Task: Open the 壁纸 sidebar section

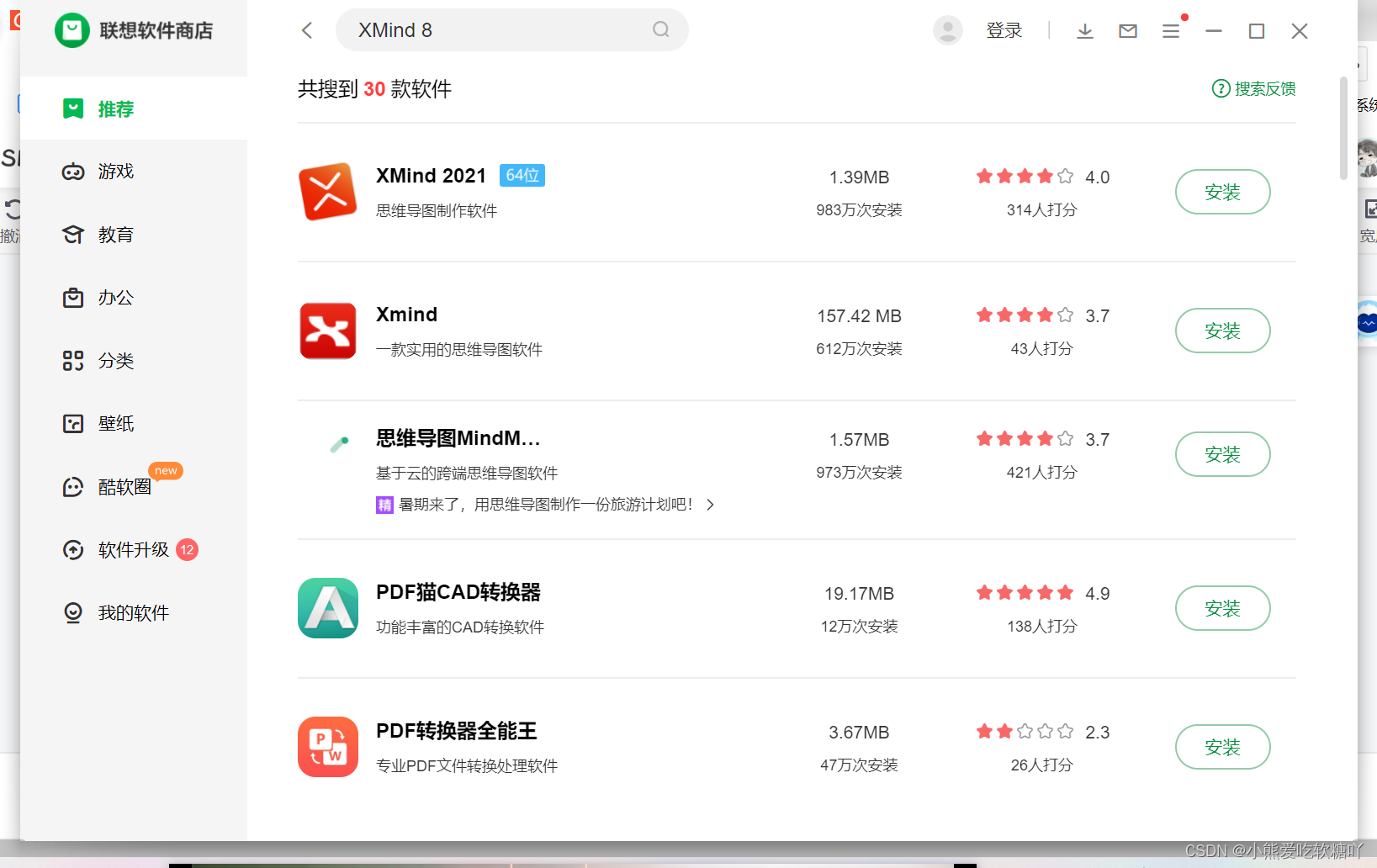Action: click(x=134, y=424)
